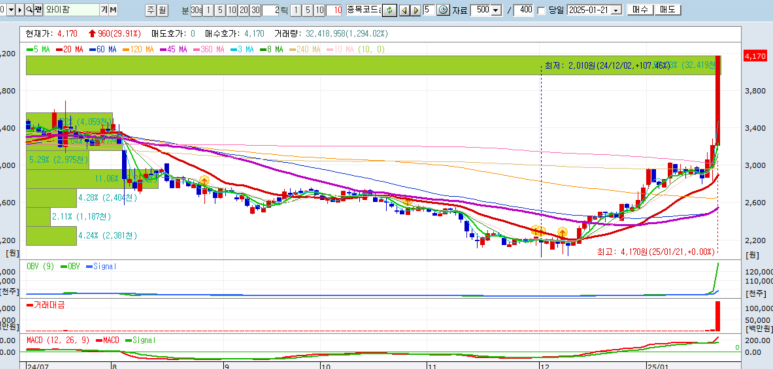Screen dimensions: 773x369
Task: Select the 월 monthly period button
Action: tap(163, 10)
